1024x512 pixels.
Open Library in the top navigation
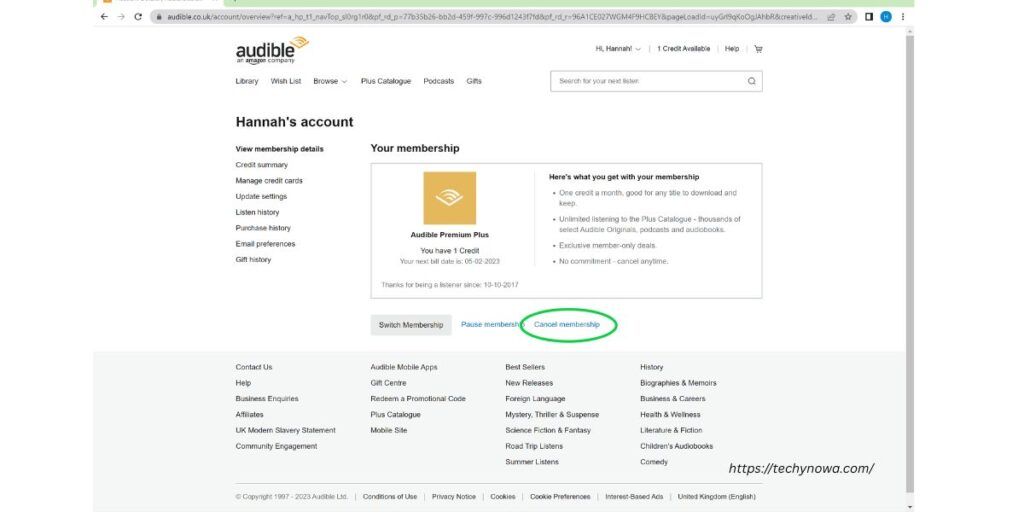coord(247,82)
